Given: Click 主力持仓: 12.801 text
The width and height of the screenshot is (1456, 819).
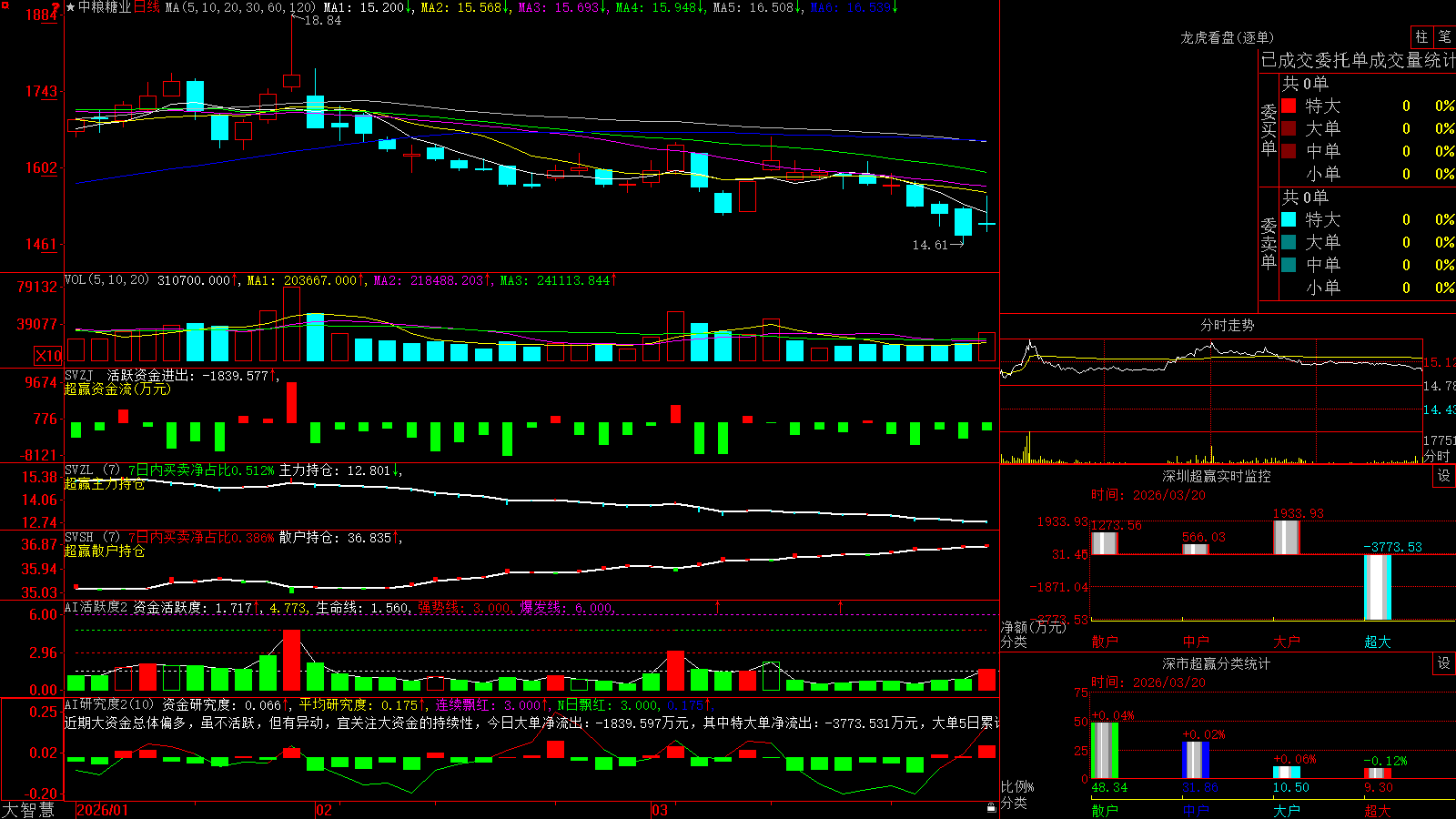Looking at the screenshot, I should coord(339,470).
